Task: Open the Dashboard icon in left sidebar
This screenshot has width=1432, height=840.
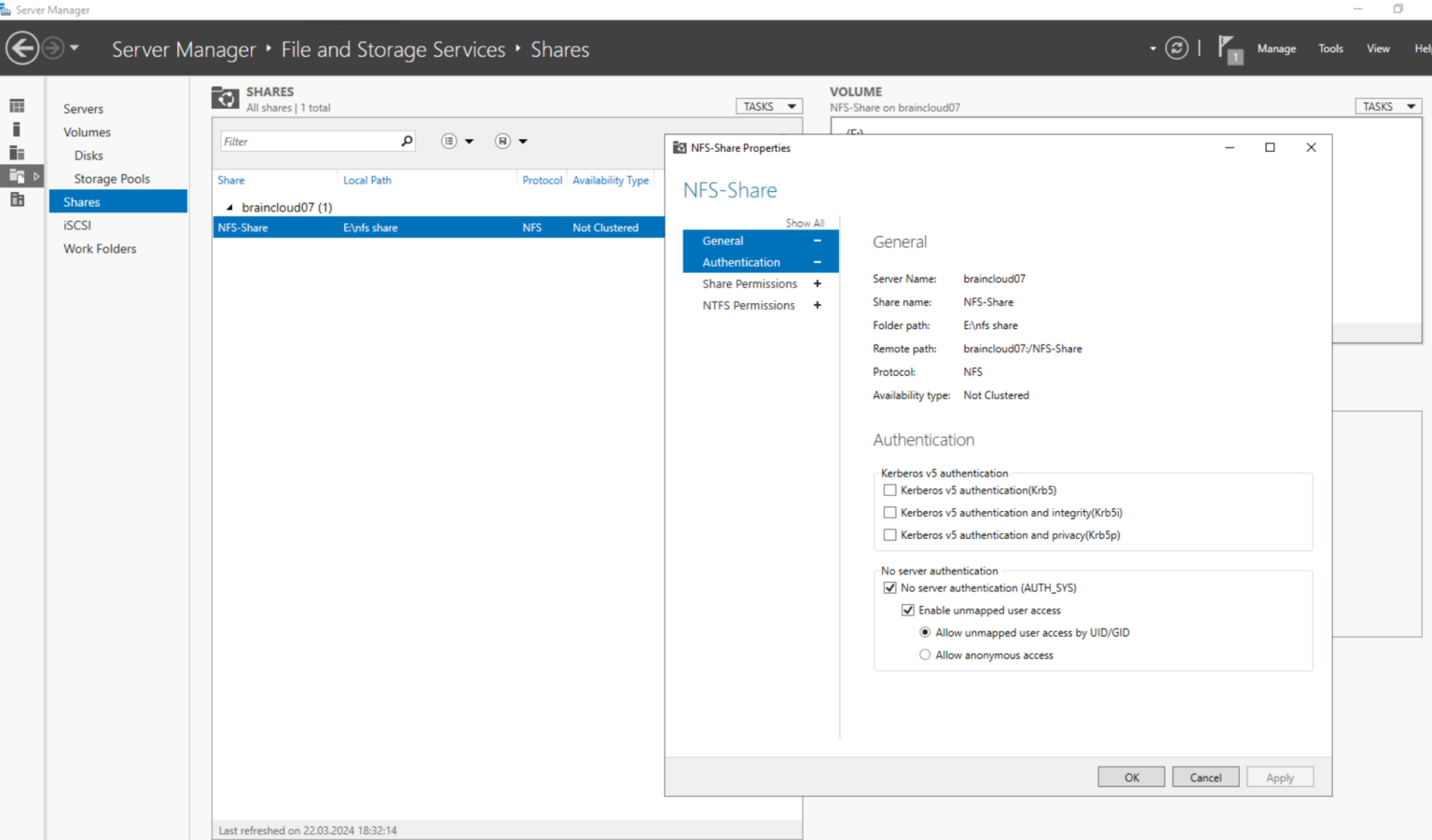Action: coord(17,105)
